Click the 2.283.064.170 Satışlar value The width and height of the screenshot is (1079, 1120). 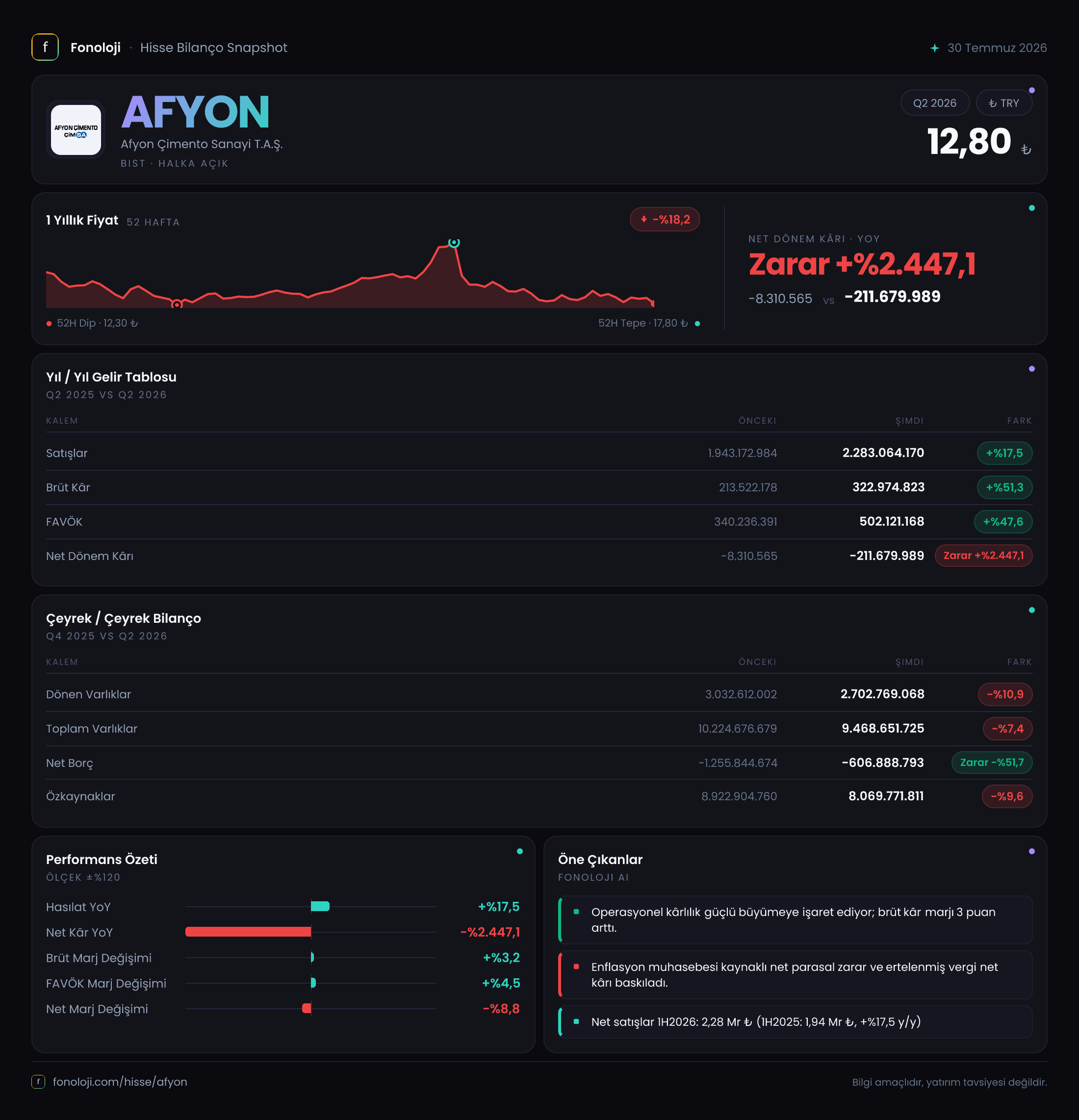point(883,453)
